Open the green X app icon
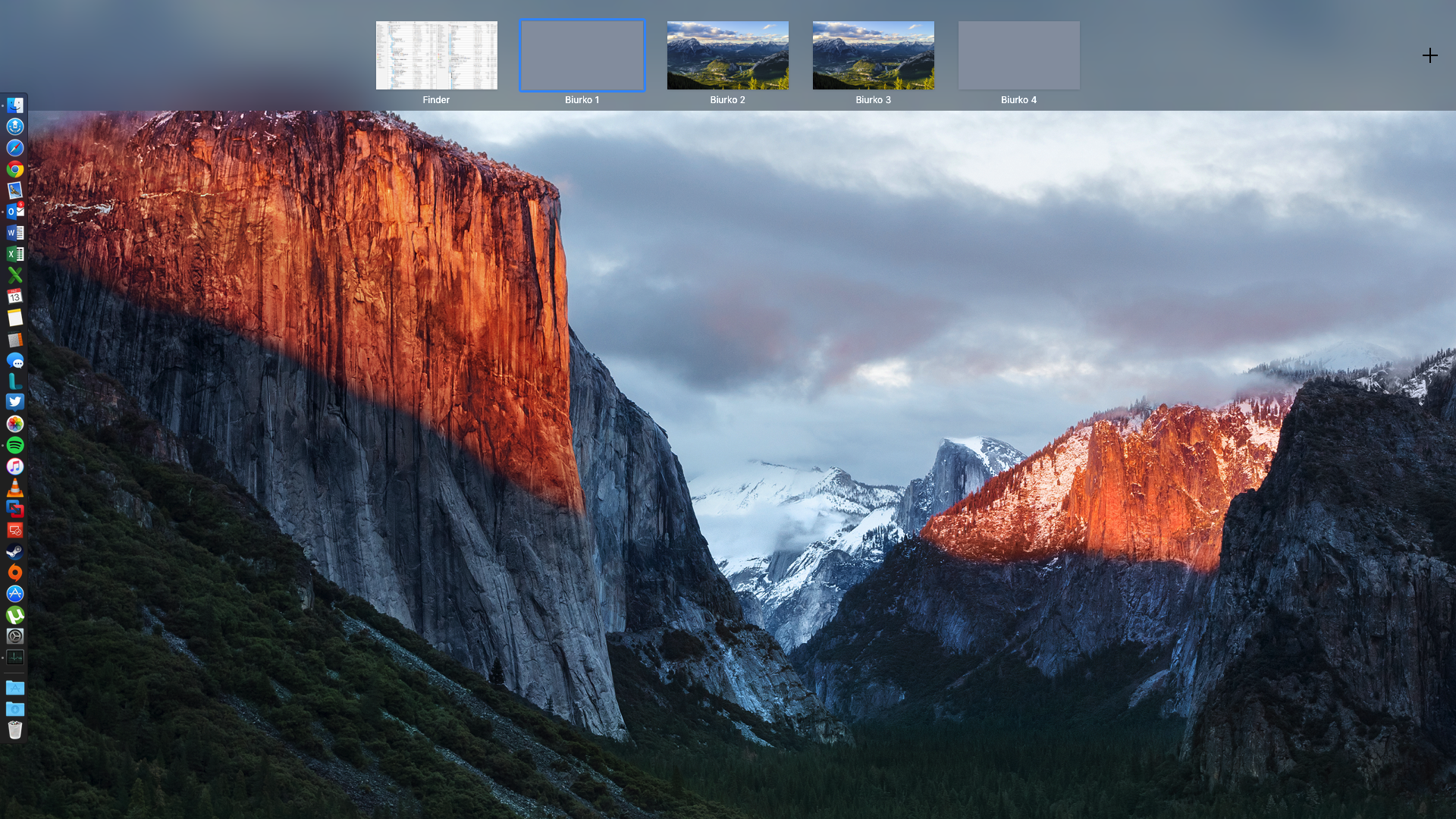 15,275
